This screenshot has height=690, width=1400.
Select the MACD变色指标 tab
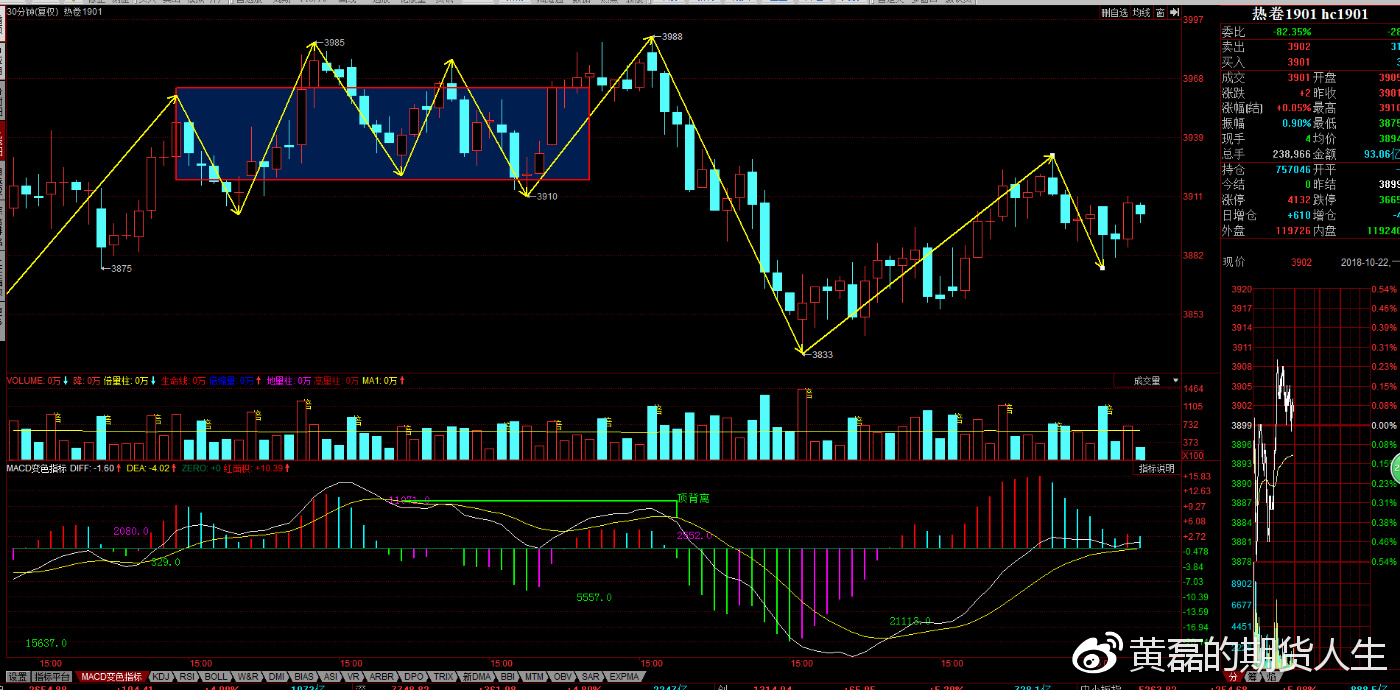[111, 677]
